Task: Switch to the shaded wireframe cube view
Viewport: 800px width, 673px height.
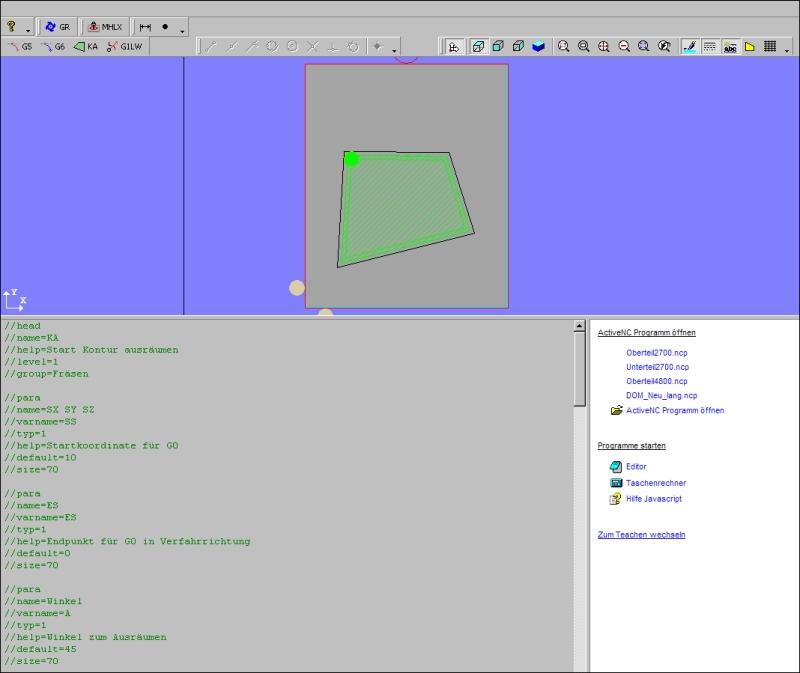Action: [x=518, y=47]
